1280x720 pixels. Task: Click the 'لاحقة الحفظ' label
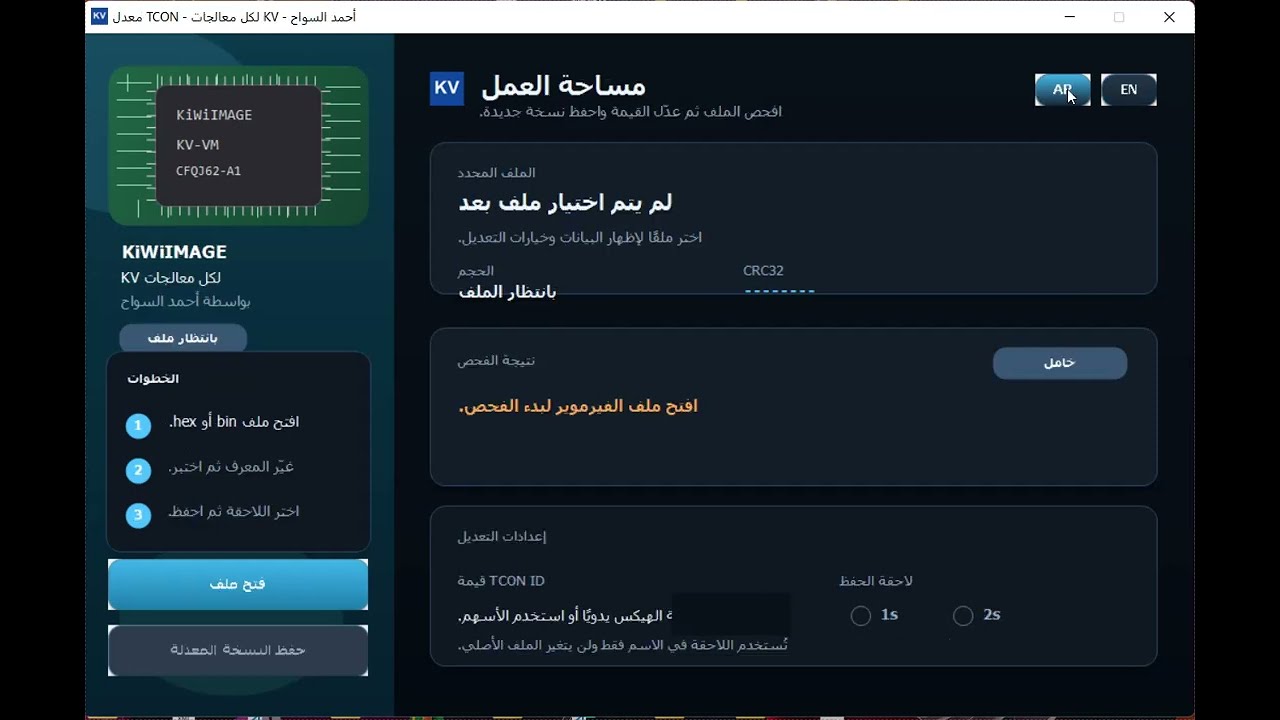(x=876, y=581)
